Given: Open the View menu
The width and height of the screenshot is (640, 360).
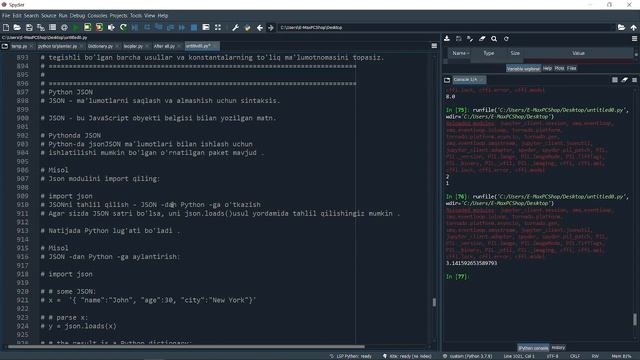Looking at the screenshot, I should point(150,16).
